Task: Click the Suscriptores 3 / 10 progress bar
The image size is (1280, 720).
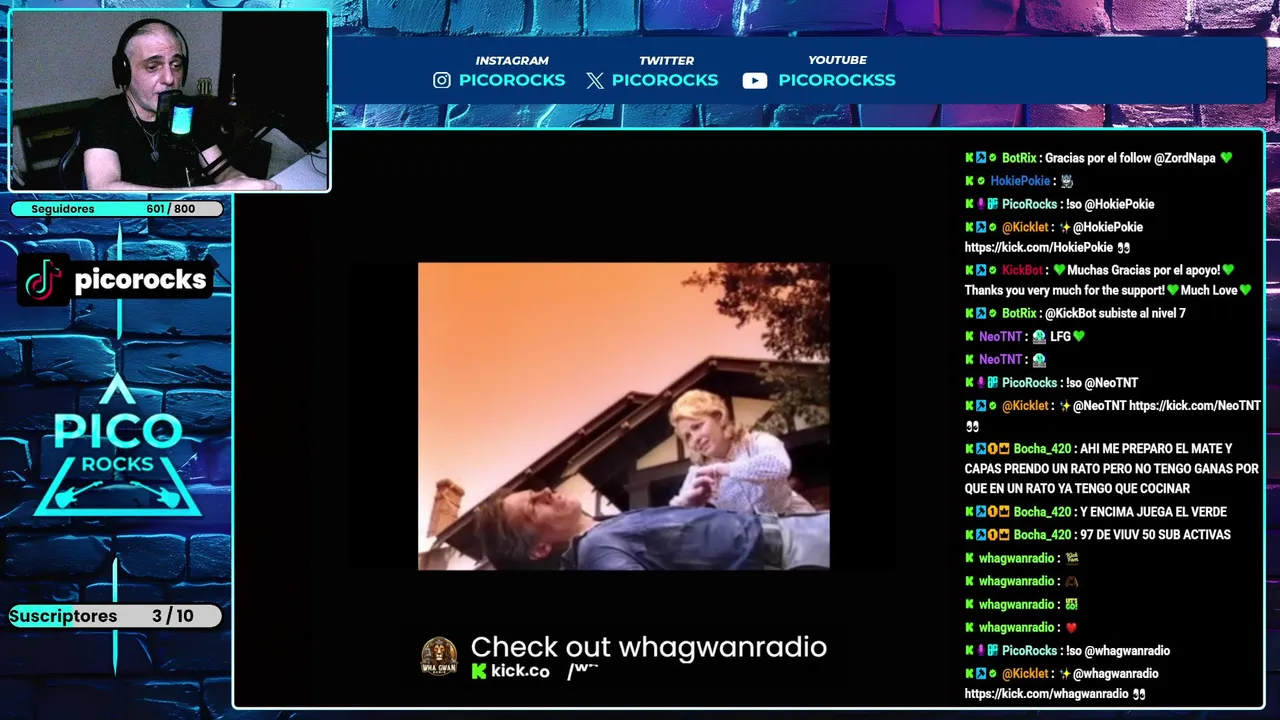Action: [116, 616]
